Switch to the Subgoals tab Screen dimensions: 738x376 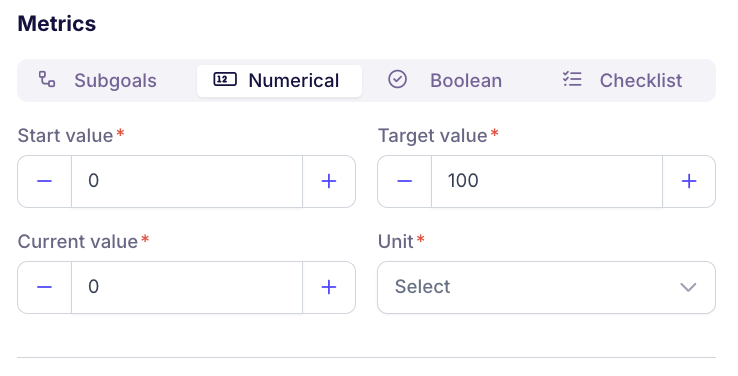[97, 80]
